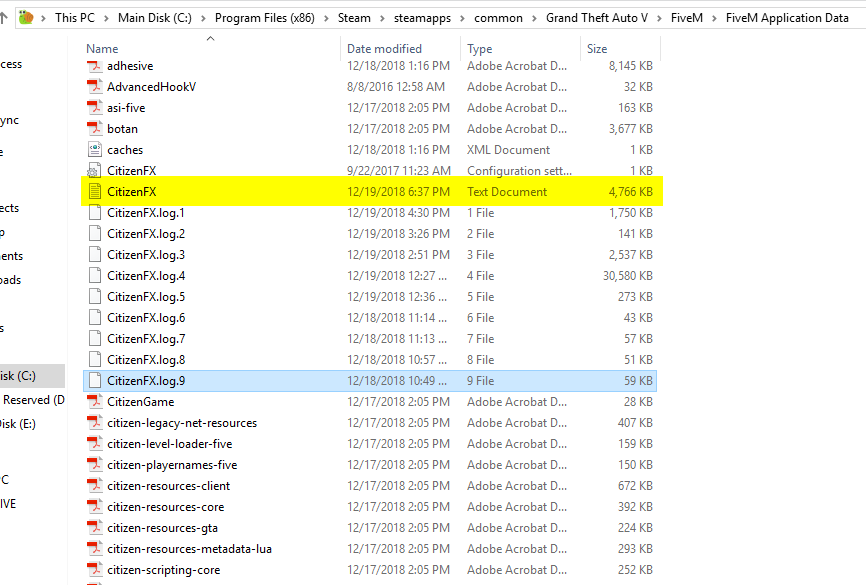Open the Steam breadcrumb folder

point(354,18)
